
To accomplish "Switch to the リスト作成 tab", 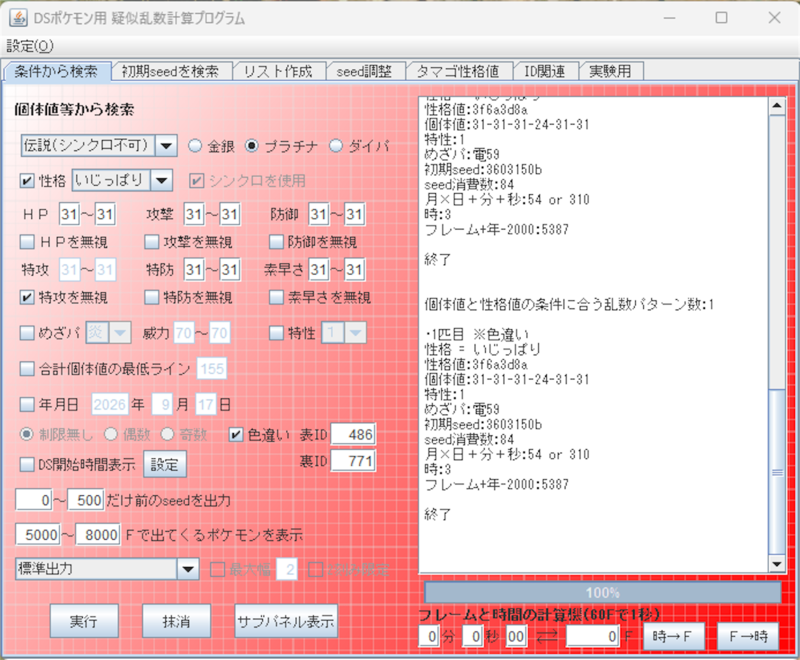I will tap(278, 71).
